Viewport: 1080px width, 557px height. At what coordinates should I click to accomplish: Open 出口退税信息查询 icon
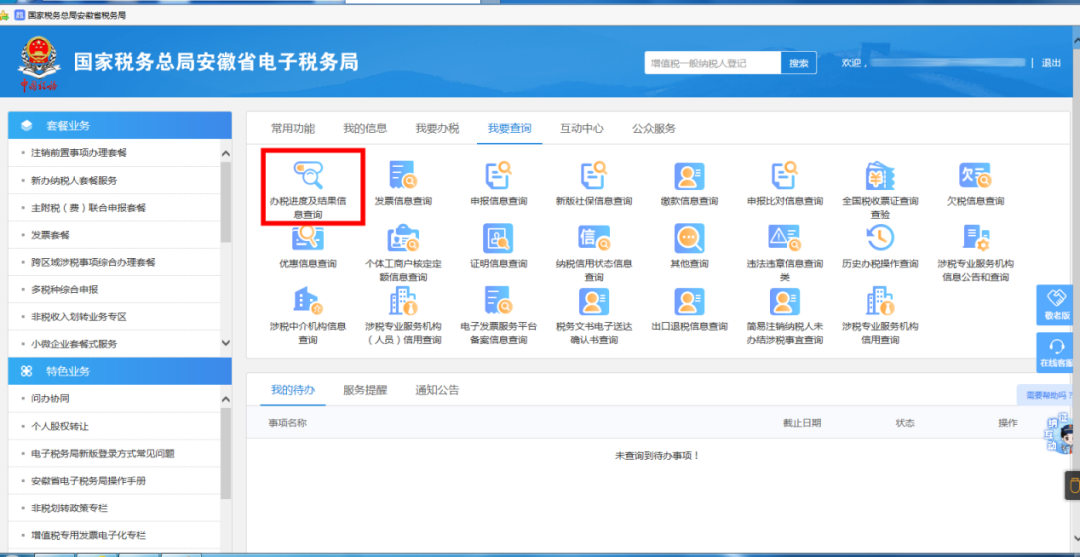tap(689, 301)
